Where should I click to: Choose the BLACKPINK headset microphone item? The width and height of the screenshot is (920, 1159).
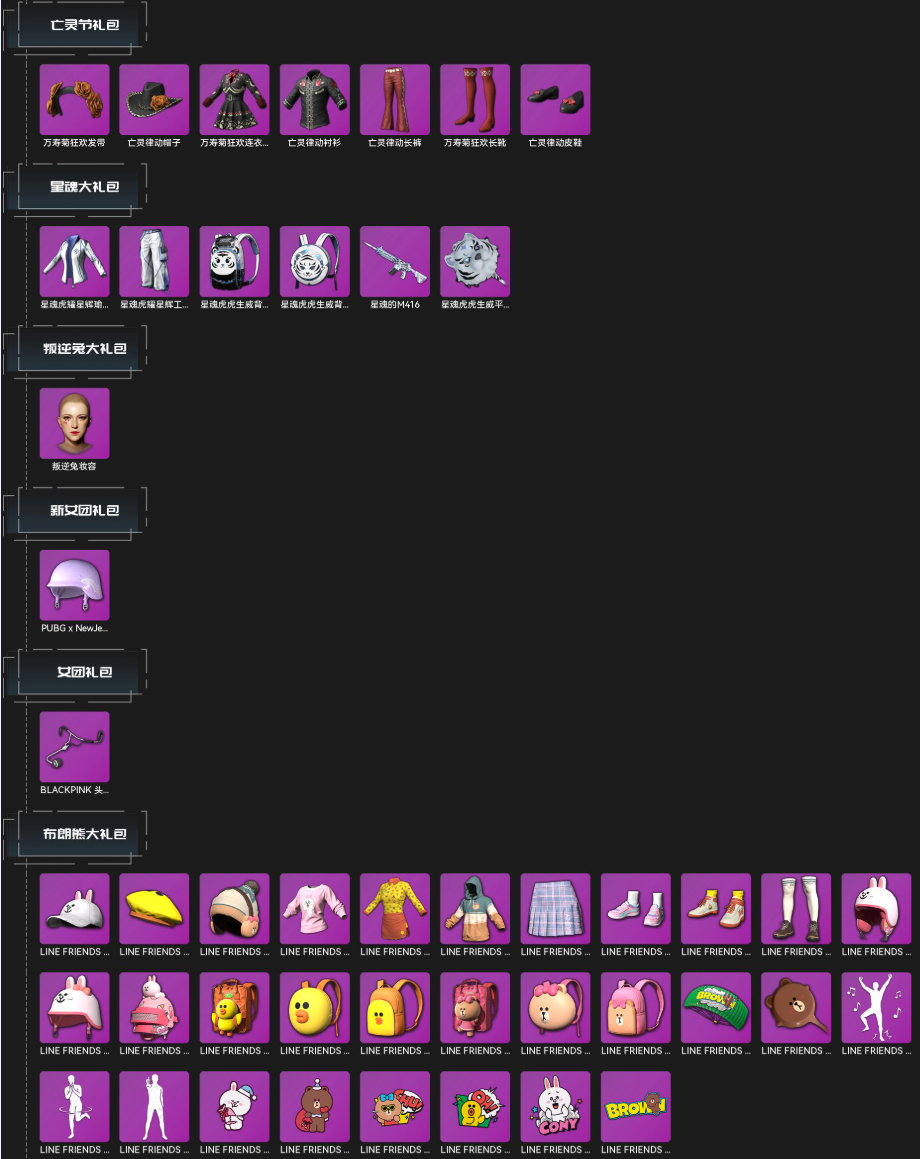[74, 747]
